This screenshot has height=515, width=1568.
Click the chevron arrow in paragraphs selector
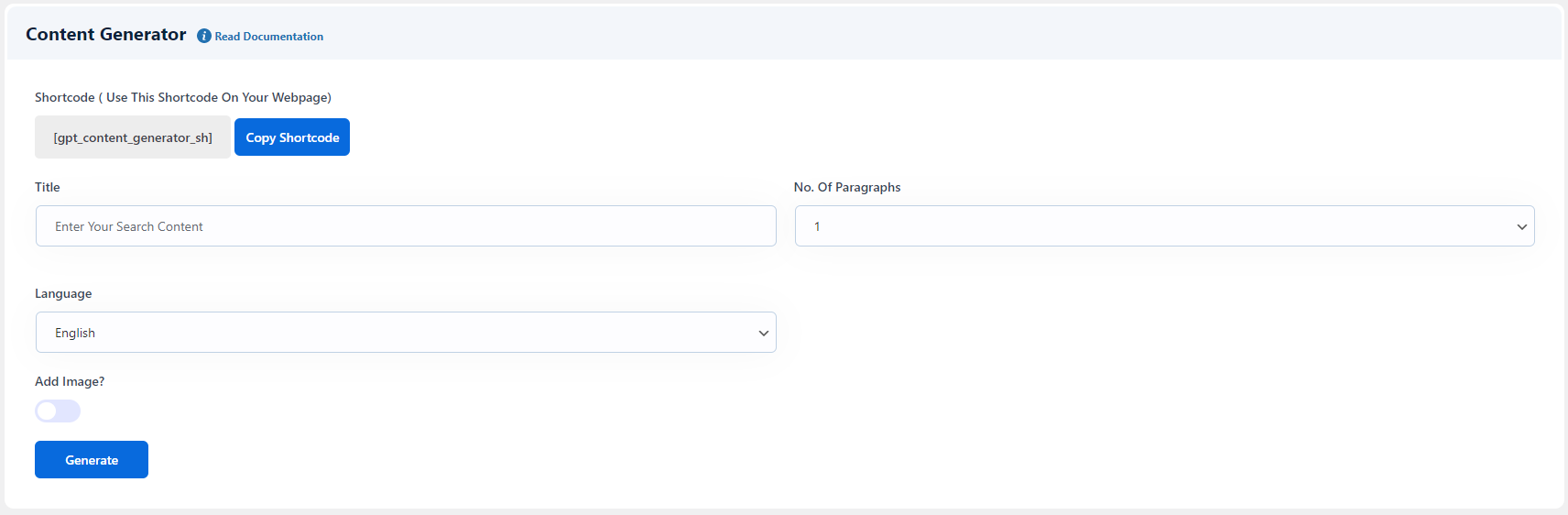pyautogui.click(x=1521, y=227)
